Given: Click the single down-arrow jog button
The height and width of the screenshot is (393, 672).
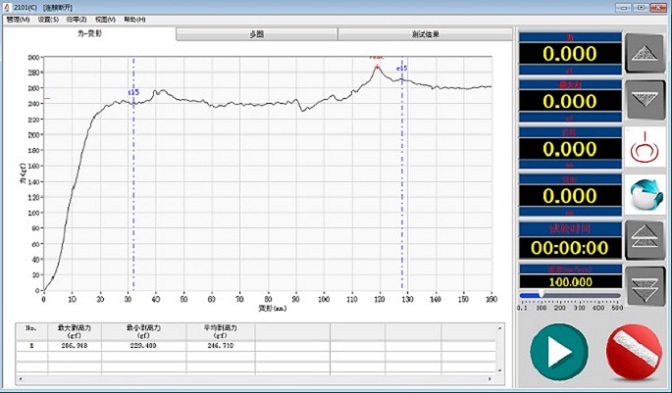Looking at the screenshot, I should 645,100.
